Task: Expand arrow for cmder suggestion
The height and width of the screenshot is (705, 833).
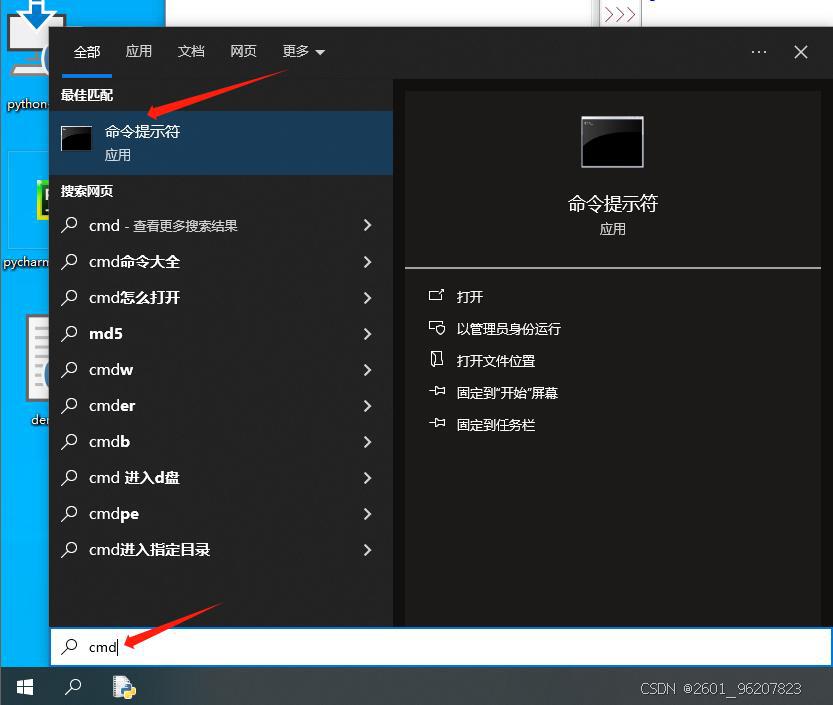Action: 367,406
